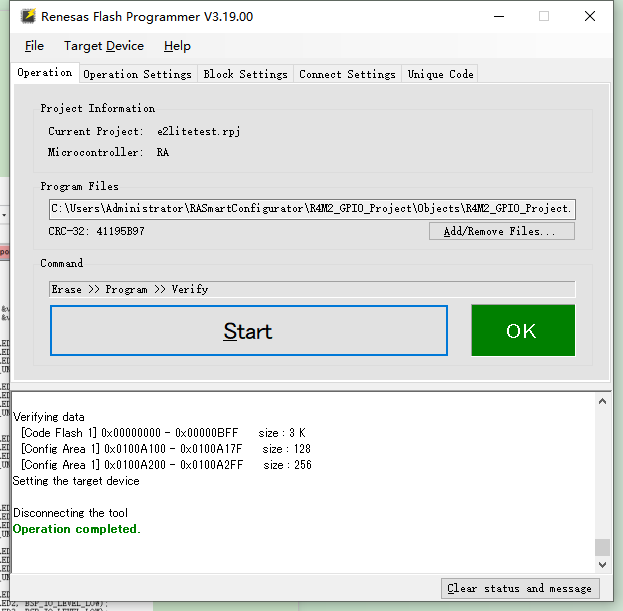Click the Config Area 1 size 256 line
Image resolution: width=623 pixels, height=611 pixels.
point(166,465)
